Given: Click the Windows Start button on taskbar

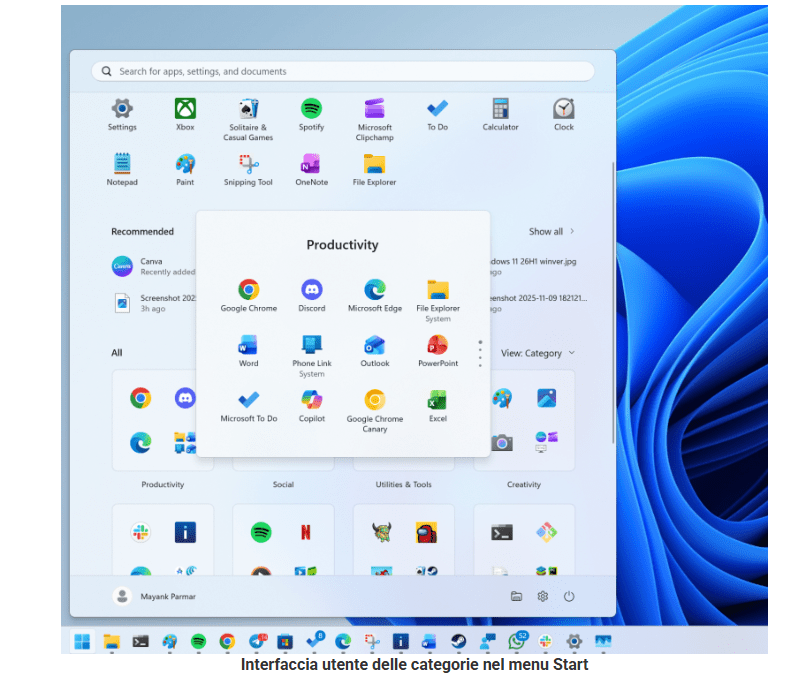Looking at the screenshot, I should pyautogui.click(x=81, y=641).
